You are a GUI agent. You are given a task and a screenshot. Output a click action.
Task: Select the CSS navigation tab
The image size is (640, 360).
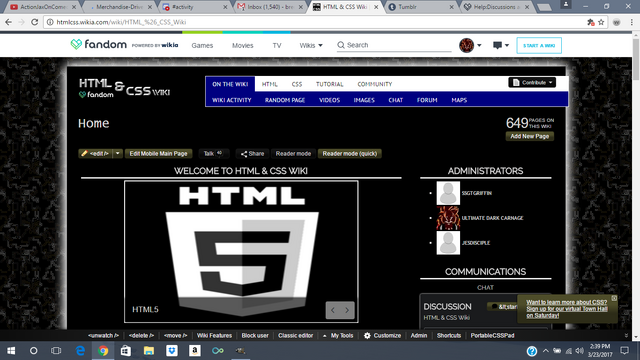point(297,84)
